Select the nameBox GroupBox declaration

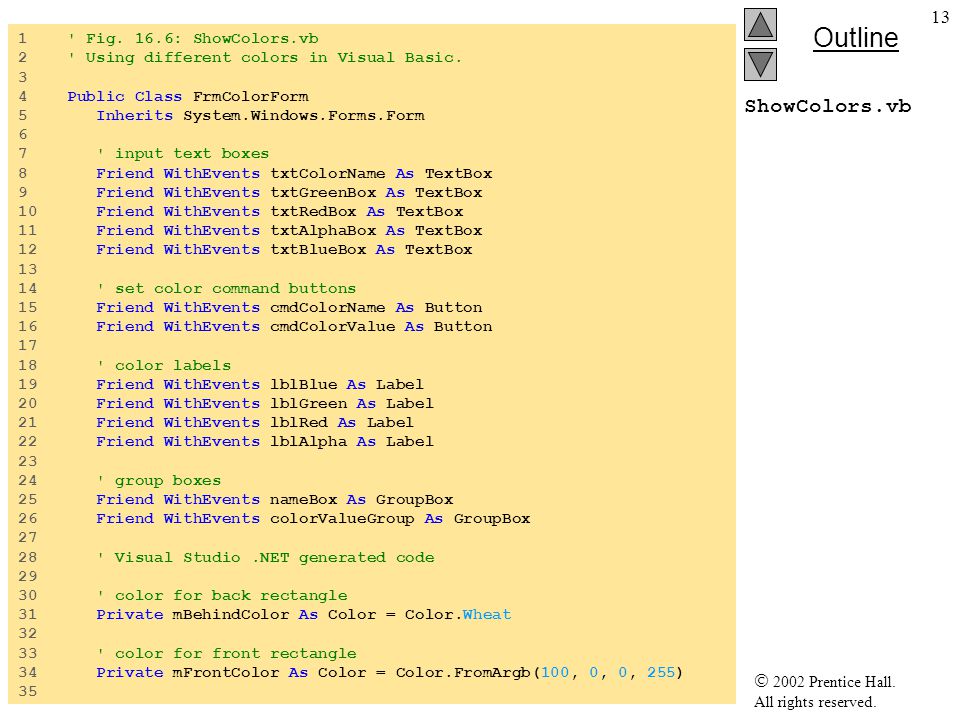point(275,500)
